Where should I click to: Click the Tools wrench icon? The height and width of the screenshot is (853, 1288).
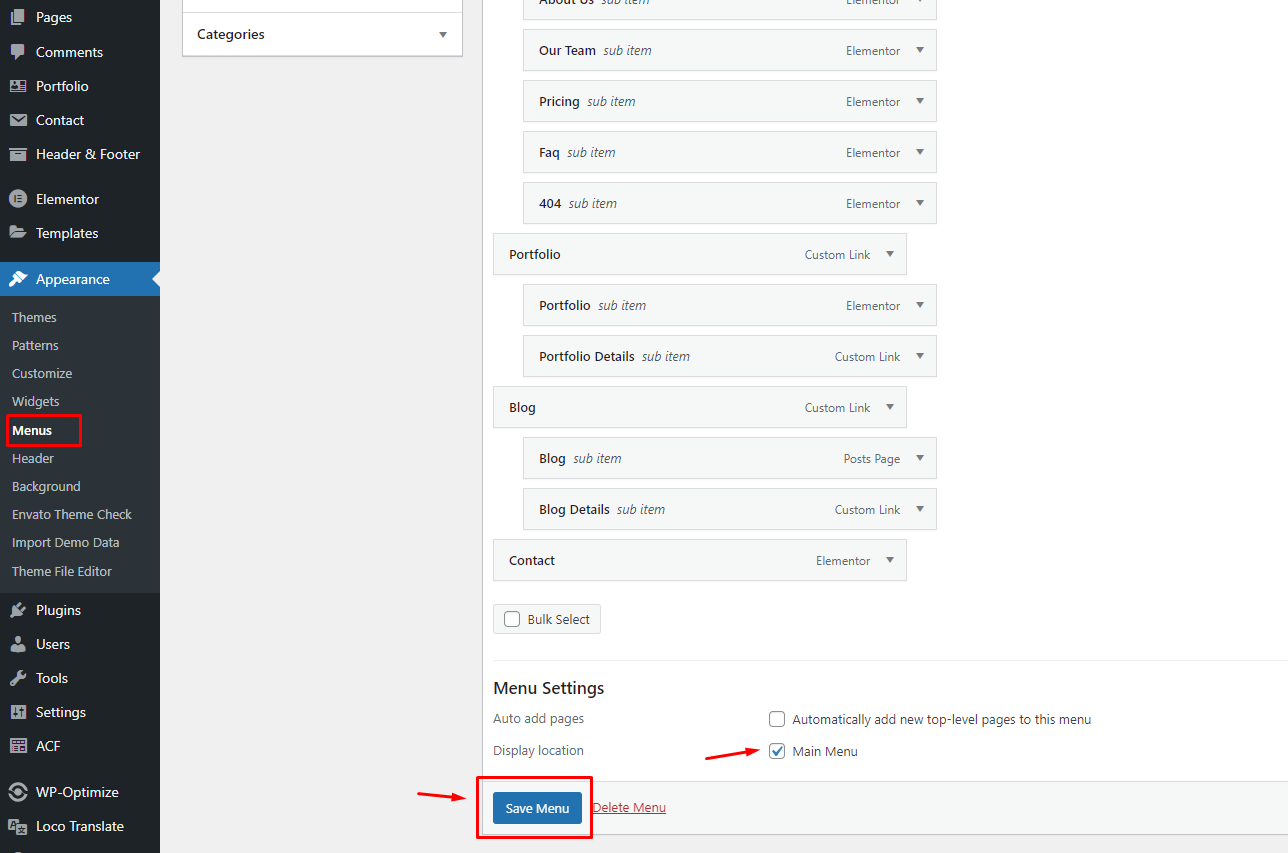click(x=18, y=678)
